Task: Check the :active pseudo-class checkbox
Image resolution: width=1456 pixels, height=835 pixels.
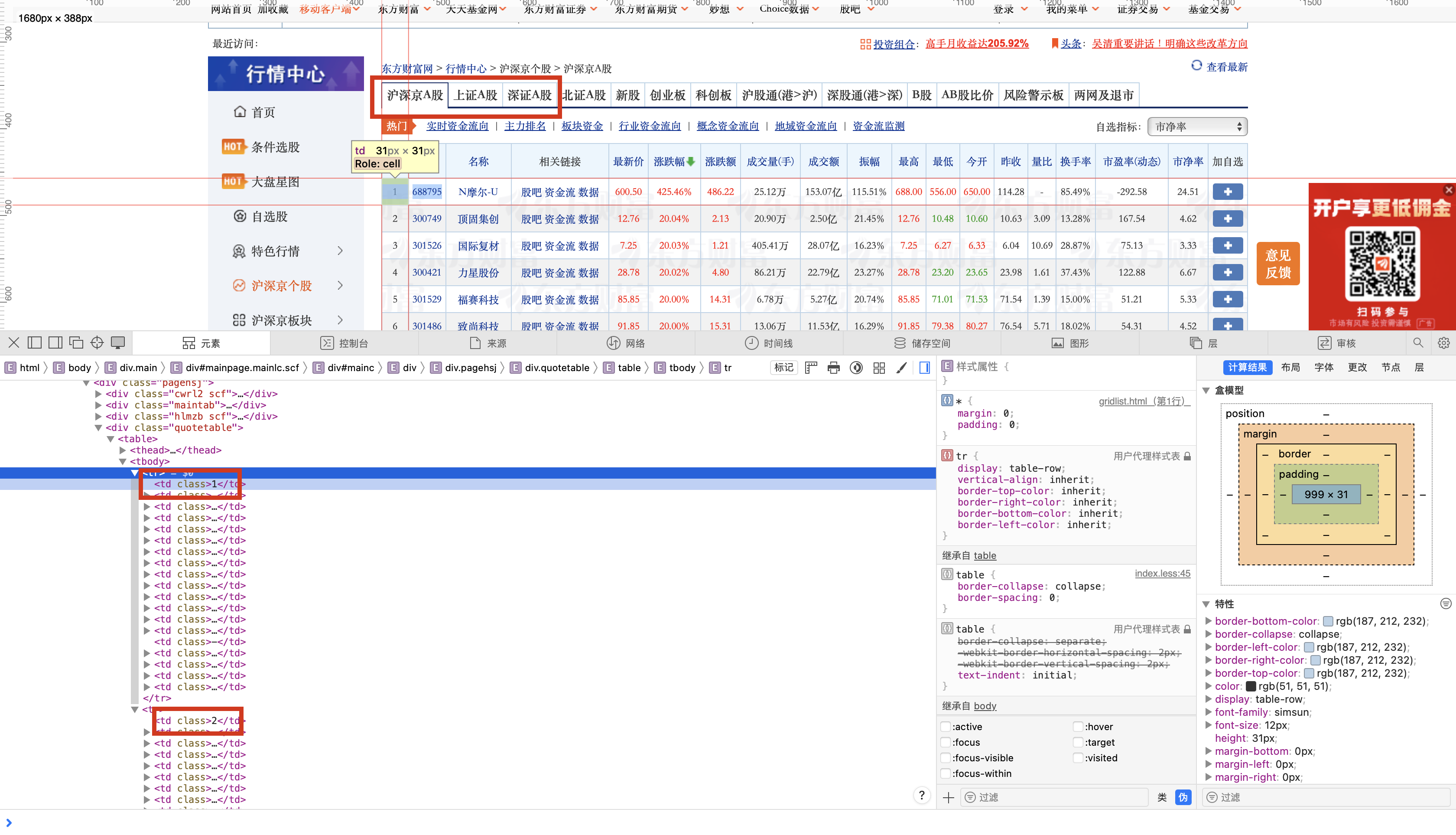Action: pyautogui.click(x=946, y=727)
